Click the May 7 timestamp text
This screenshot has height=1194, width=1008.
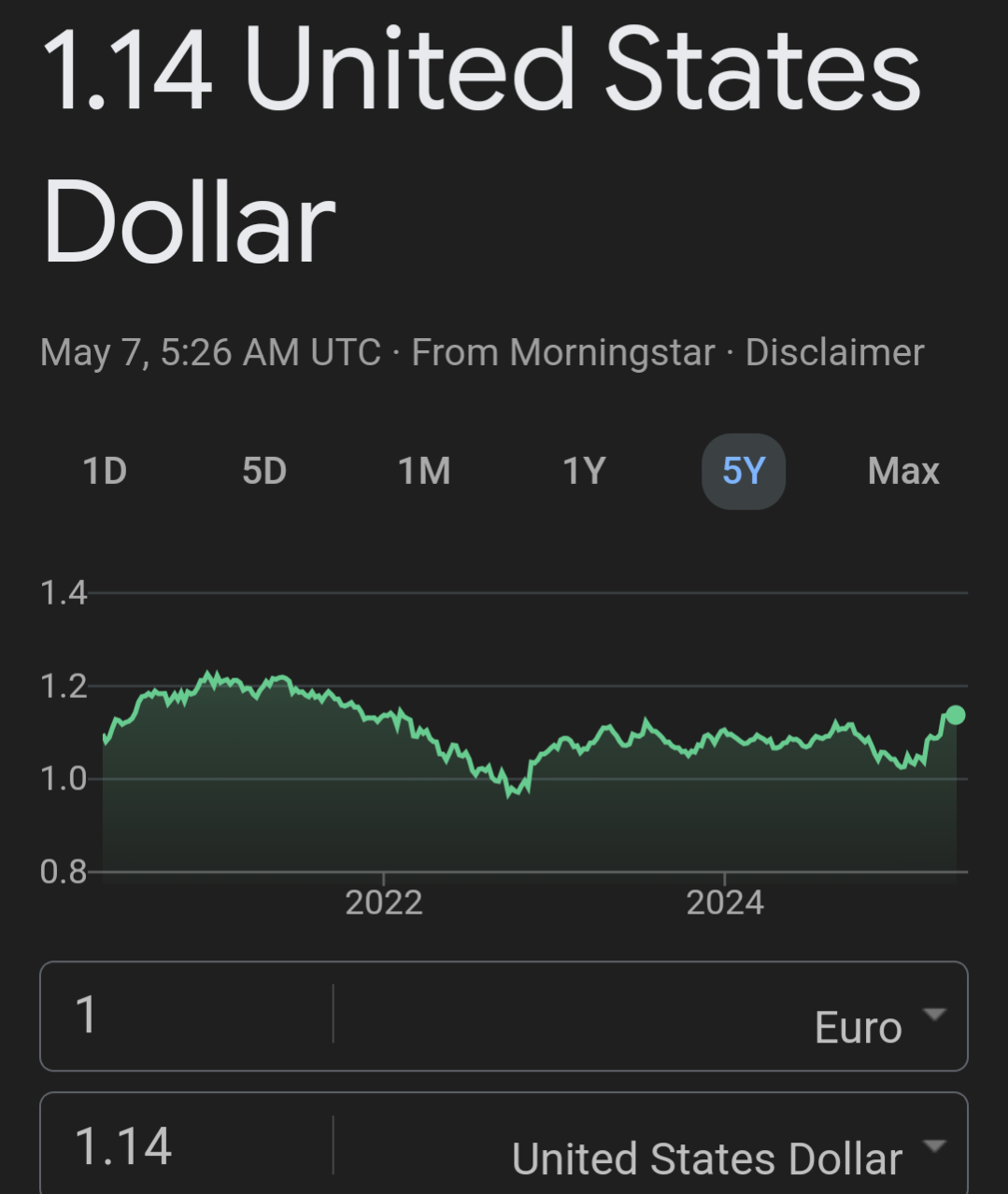click(x=210, y=353)
